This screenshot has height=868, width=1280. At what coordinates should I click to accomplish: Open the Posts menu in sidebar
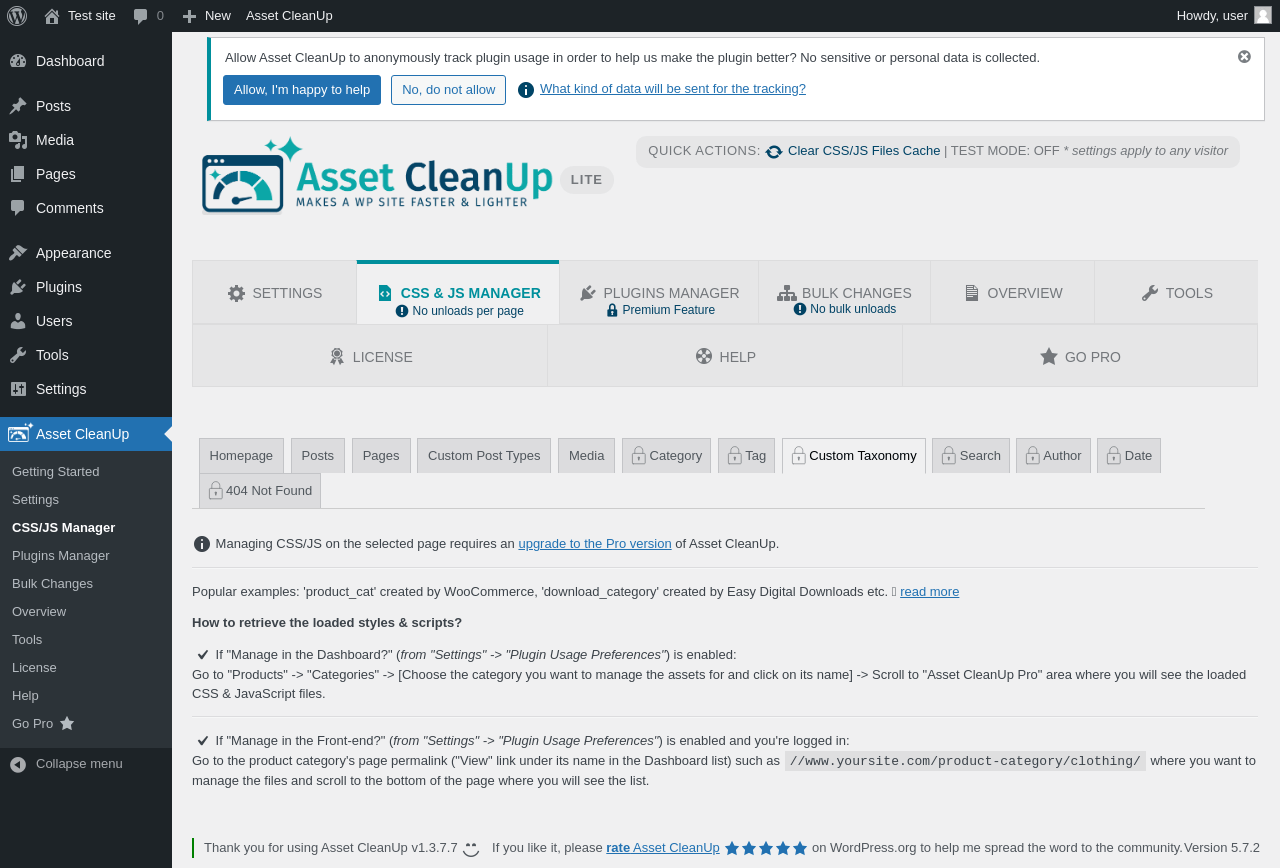(86, 106)
